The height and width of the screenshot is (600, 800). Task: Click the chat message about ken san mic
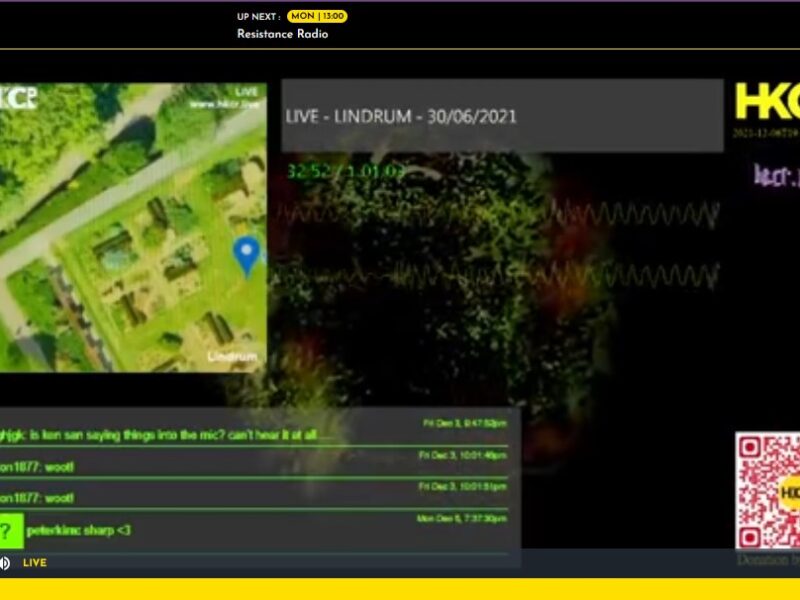[x=159, y=435]
